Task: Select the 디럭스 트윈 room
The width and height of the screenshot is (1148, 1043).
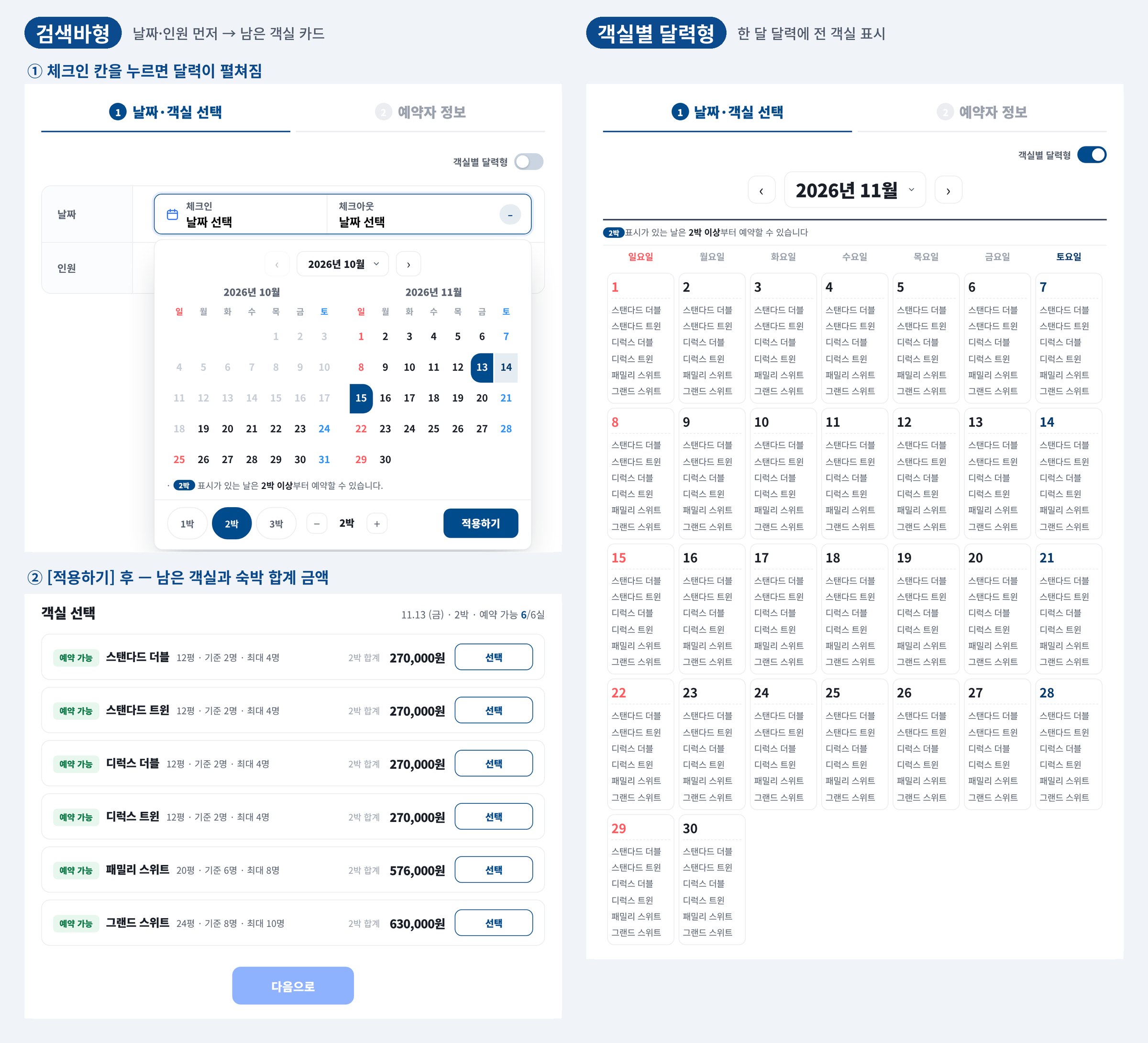Action: [494, 817]
